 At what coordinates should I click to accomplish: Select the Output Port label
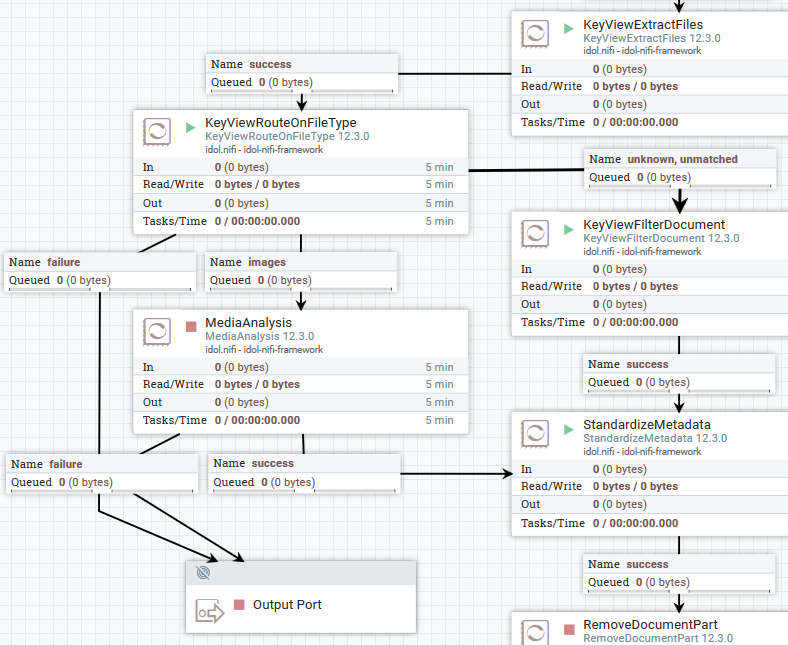pyautogui.click(x=287, y=605)
